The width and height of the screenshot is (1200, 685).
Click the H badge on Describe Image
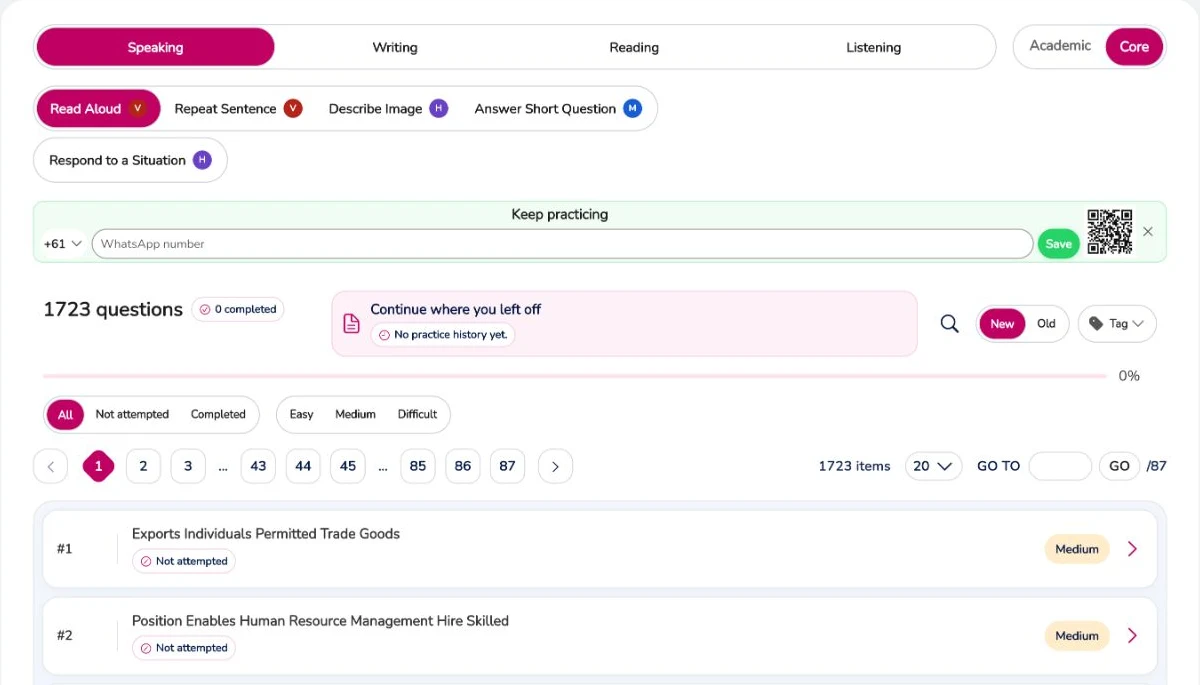pyautogui.click(x=439, y=108)
